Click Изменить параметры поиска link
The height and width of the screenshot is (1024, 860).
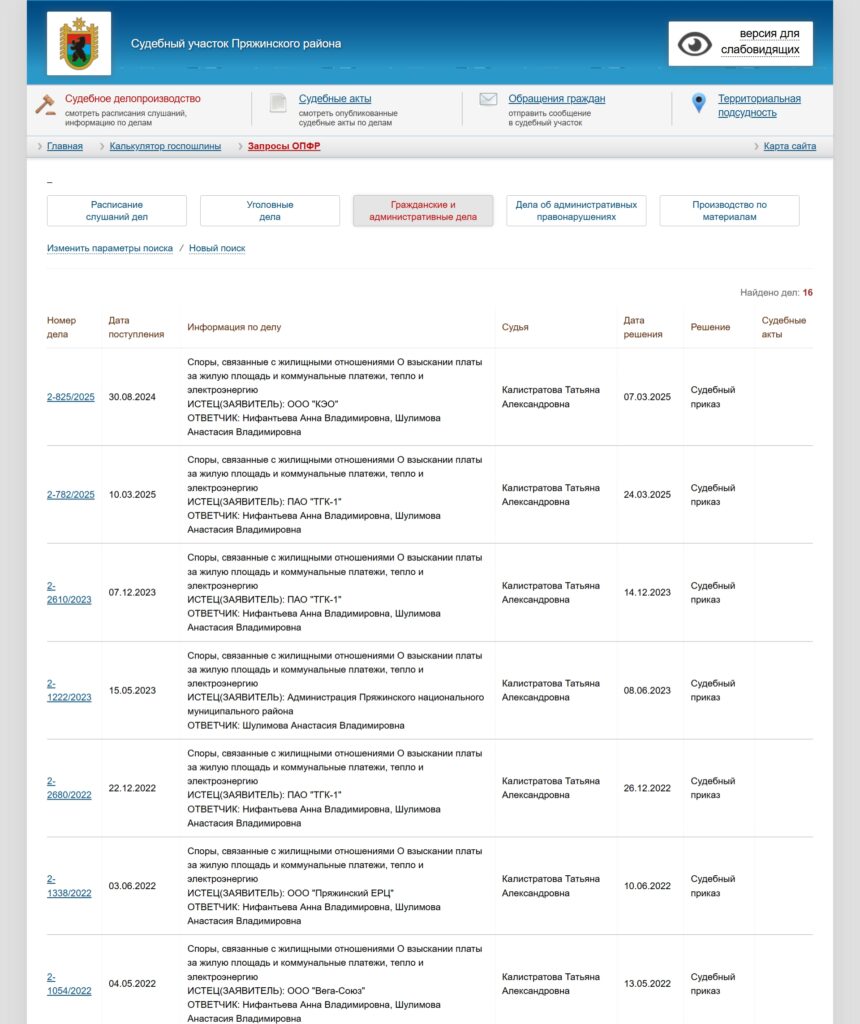coord(110,248)
